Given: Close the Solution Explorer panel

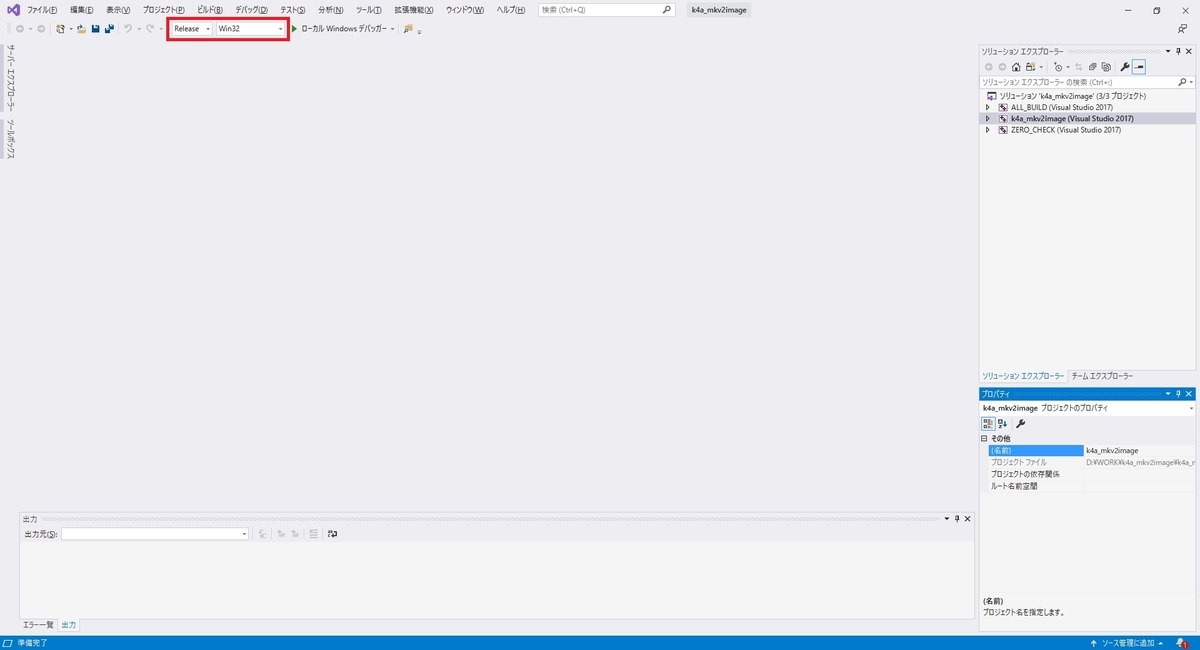Looking at the screenshot, I should (1189, 51).
